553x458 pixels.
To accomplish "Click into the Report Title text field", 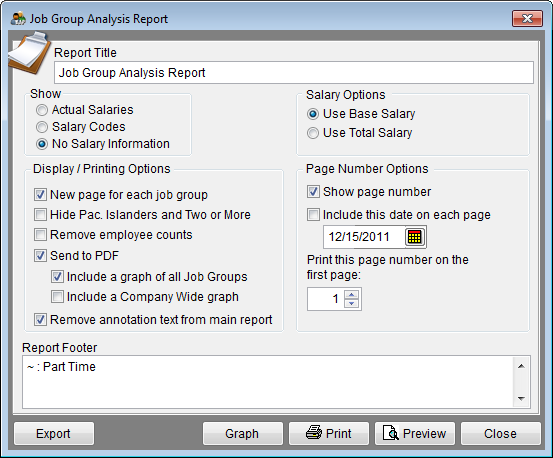I will point(294,73).
